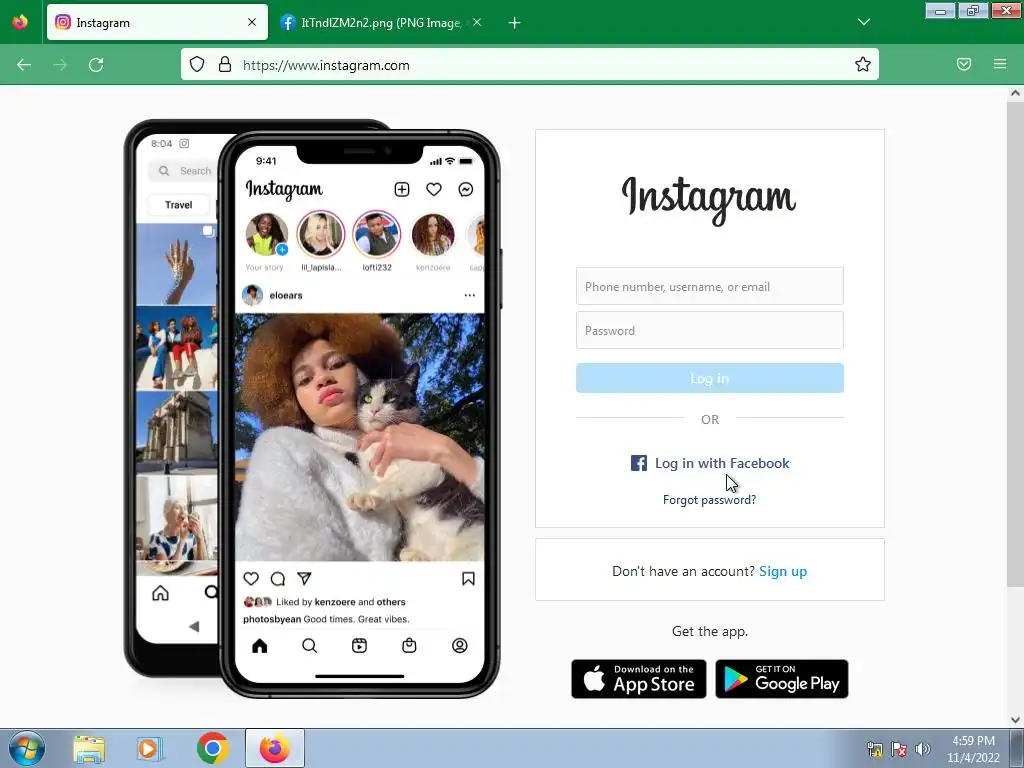Open the tracking protection shield icon

point(197,64)
